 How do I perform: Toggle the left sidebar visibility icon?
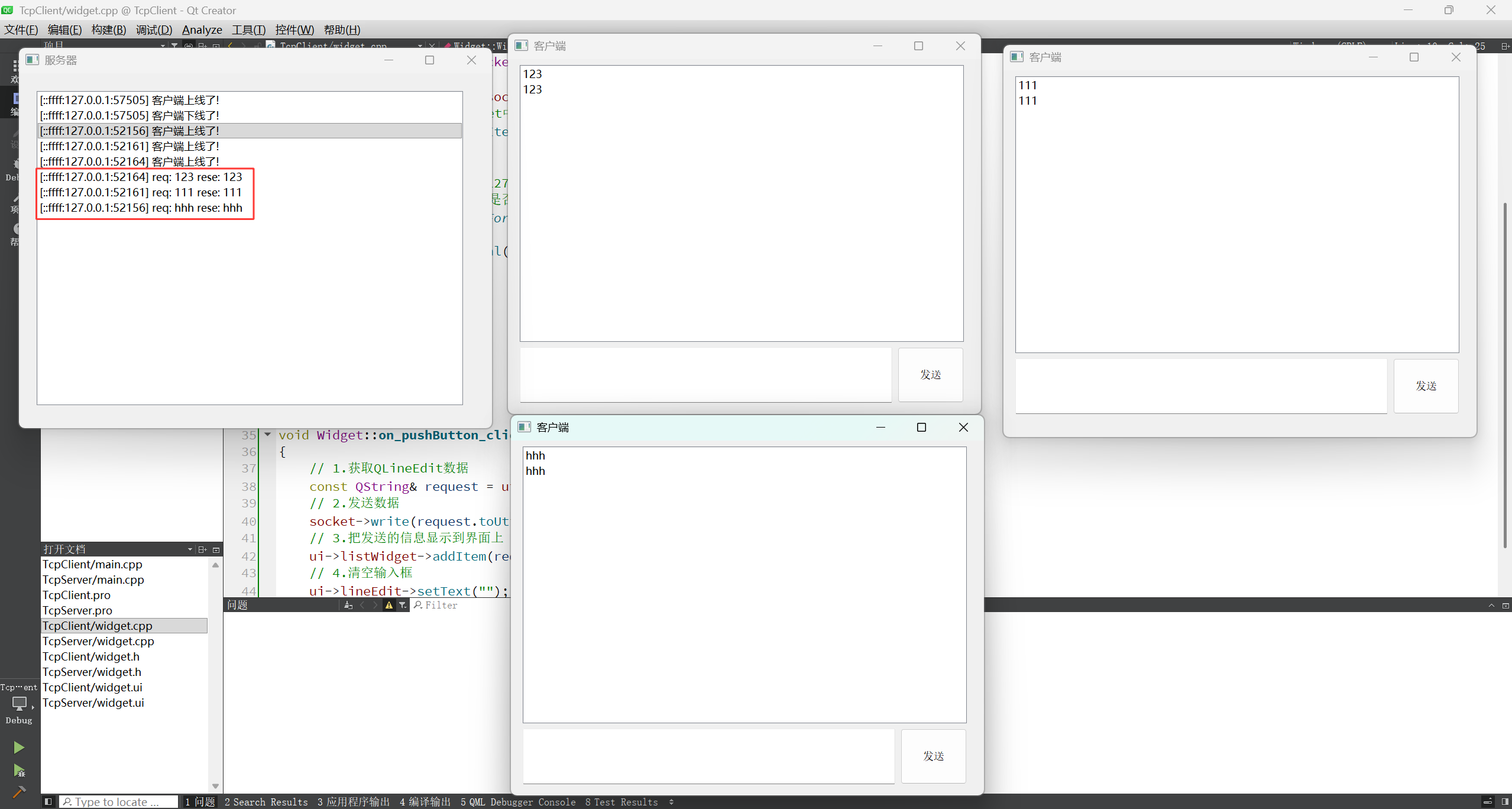coord(48,802)
